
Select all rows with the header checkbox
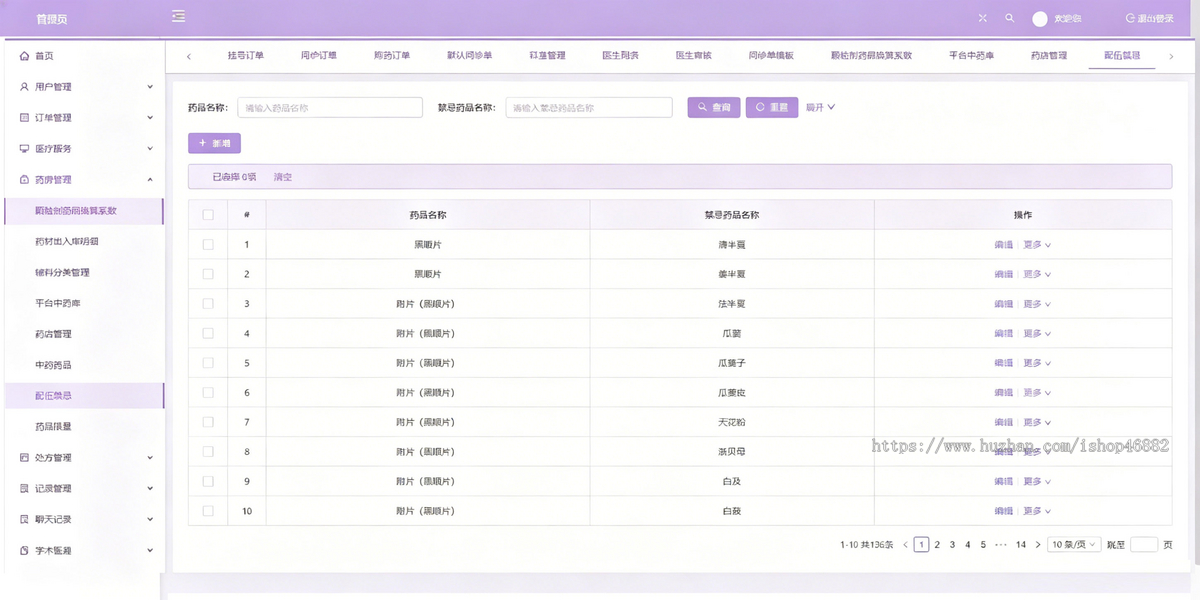208,215
